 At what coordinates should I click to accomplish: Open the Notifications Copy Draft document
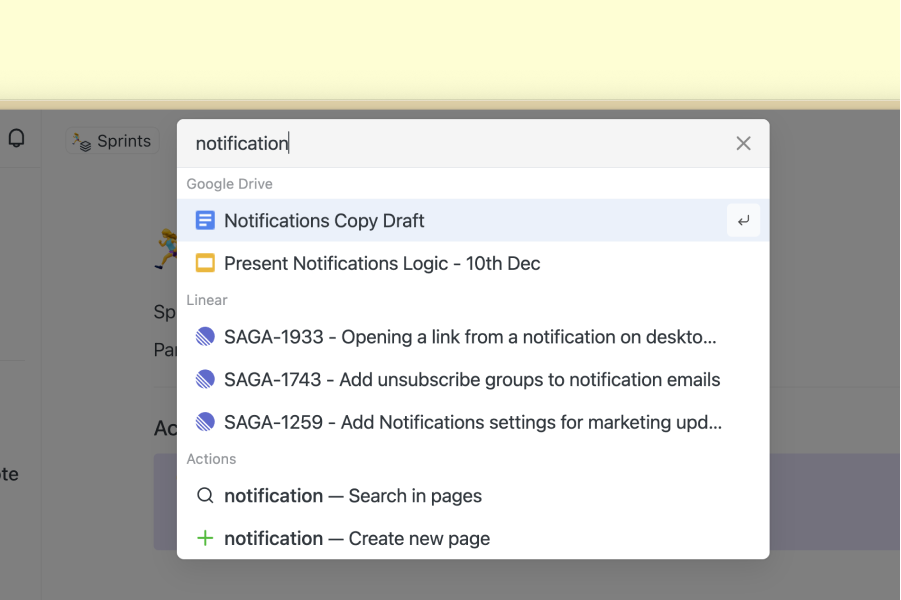coord(325,220)
